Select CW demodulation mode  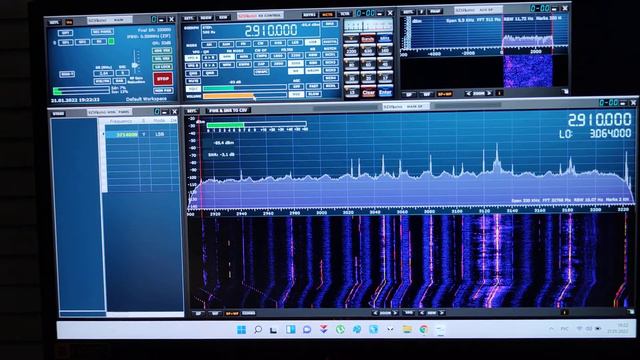point(261,43)
